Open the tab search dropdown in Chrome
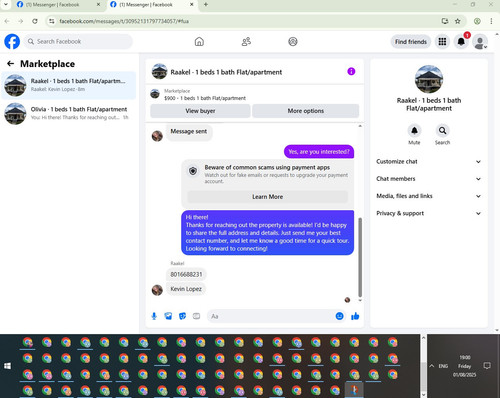Image resolution: width=500 pixels, height=398 pixels. 6,5
